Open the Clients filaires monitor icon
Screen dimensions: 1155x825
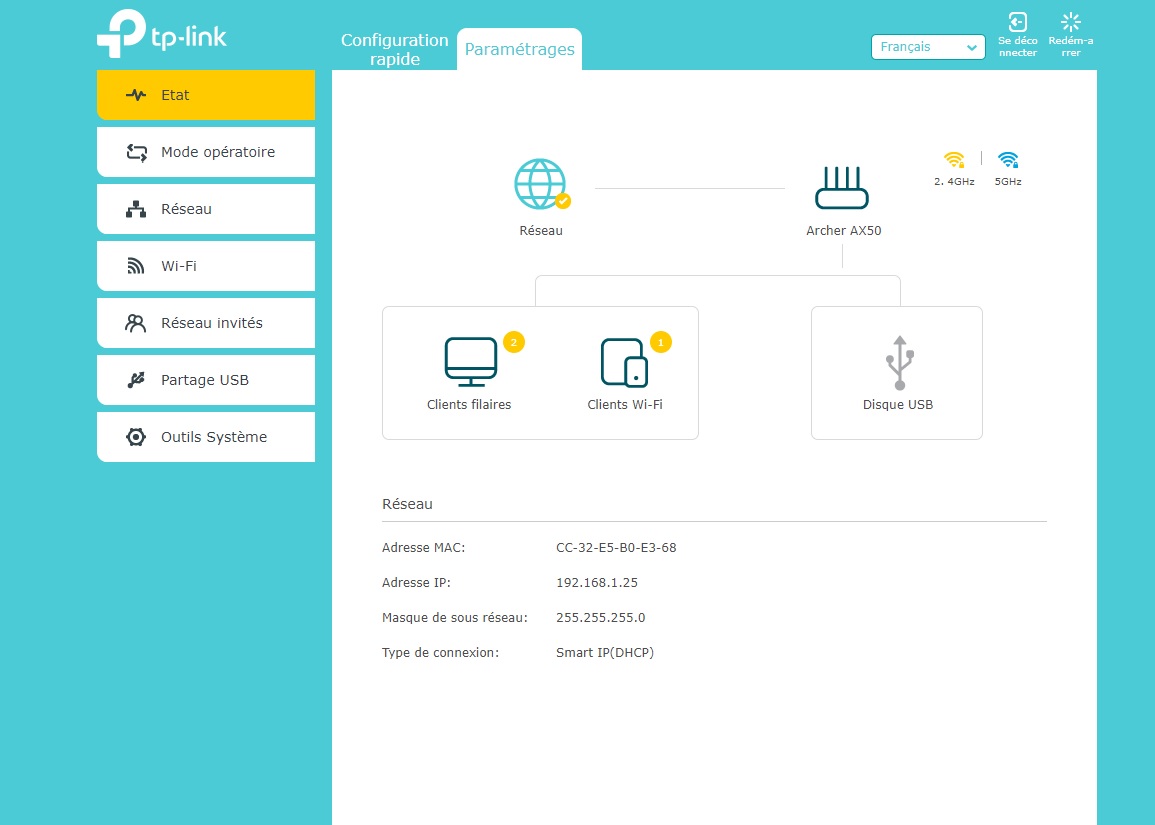470,362
